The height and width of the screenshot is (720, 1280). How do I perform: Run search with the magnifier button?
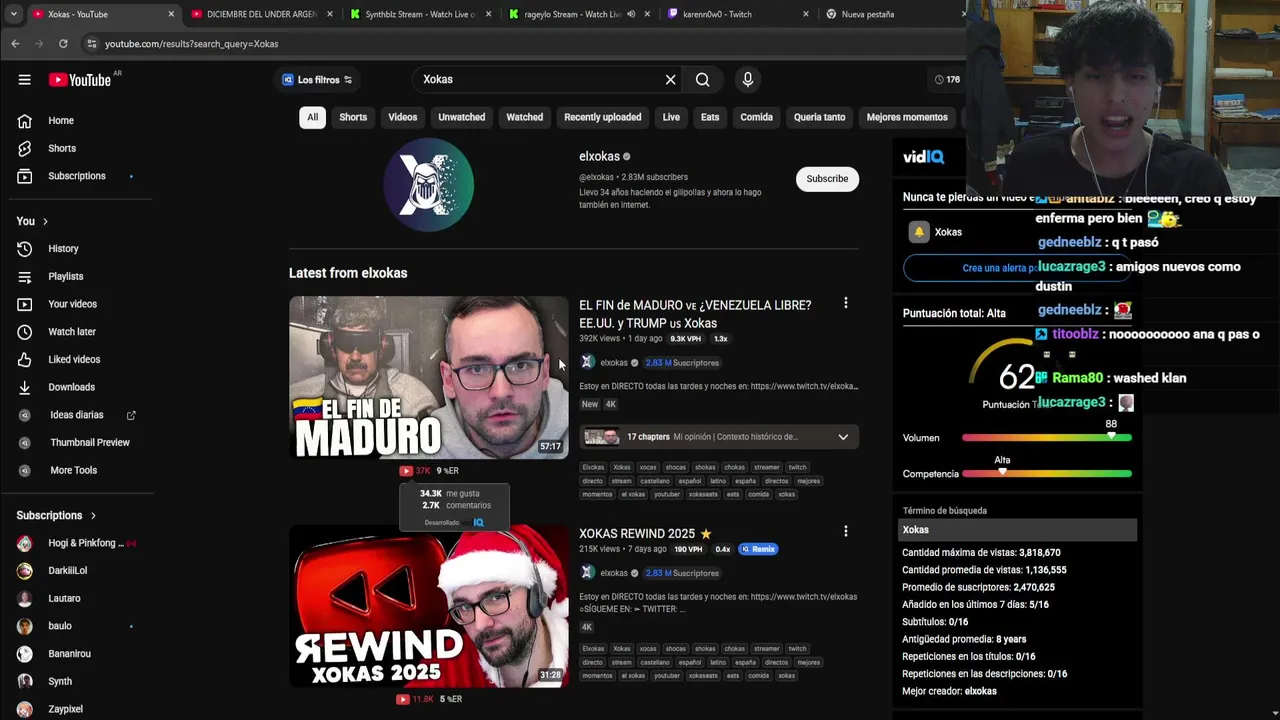(x=703, y=80)
